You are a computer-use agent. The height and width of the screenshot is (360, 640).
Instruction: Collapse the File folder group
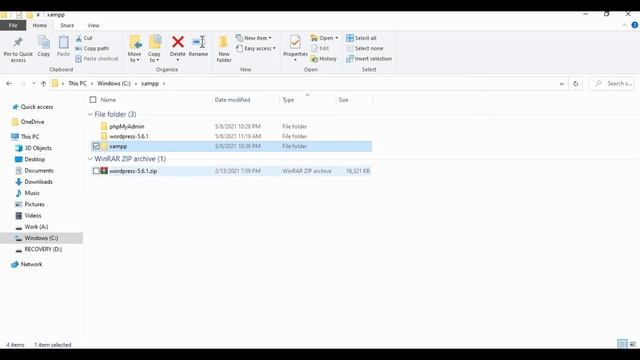[x=90, y=114]
